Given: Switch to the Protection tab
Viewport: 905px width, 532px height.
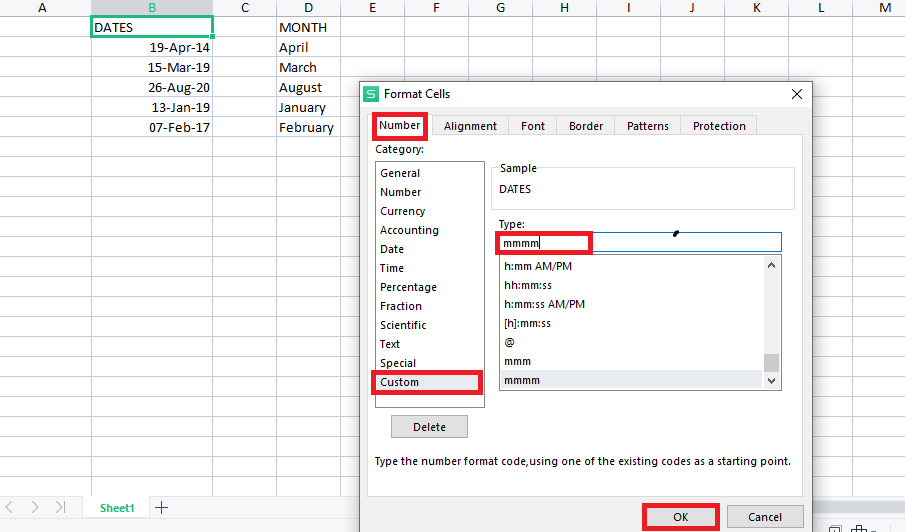Looking at the screenshot, I should pos(719,126).
